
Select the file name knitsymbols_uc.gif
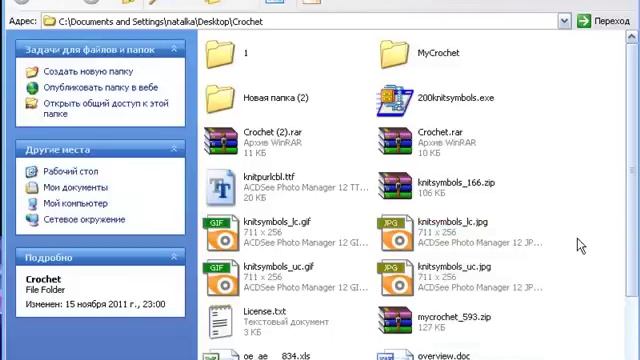pos(278,267)
